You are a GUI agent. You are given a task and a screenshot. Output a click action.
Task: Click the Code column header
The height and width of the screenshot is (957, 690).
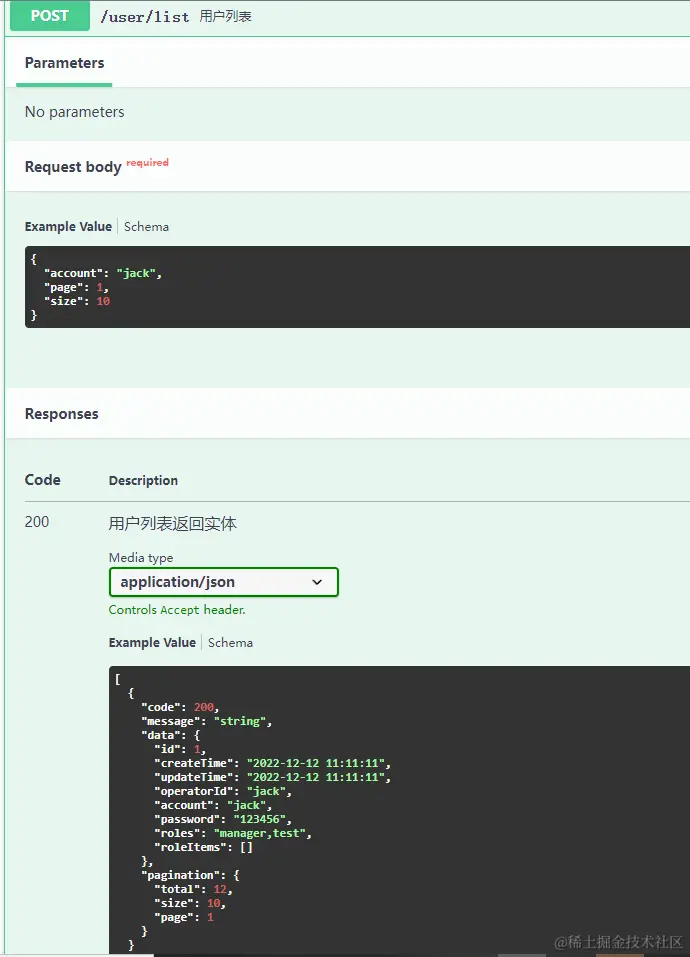[x=43, y=480]
